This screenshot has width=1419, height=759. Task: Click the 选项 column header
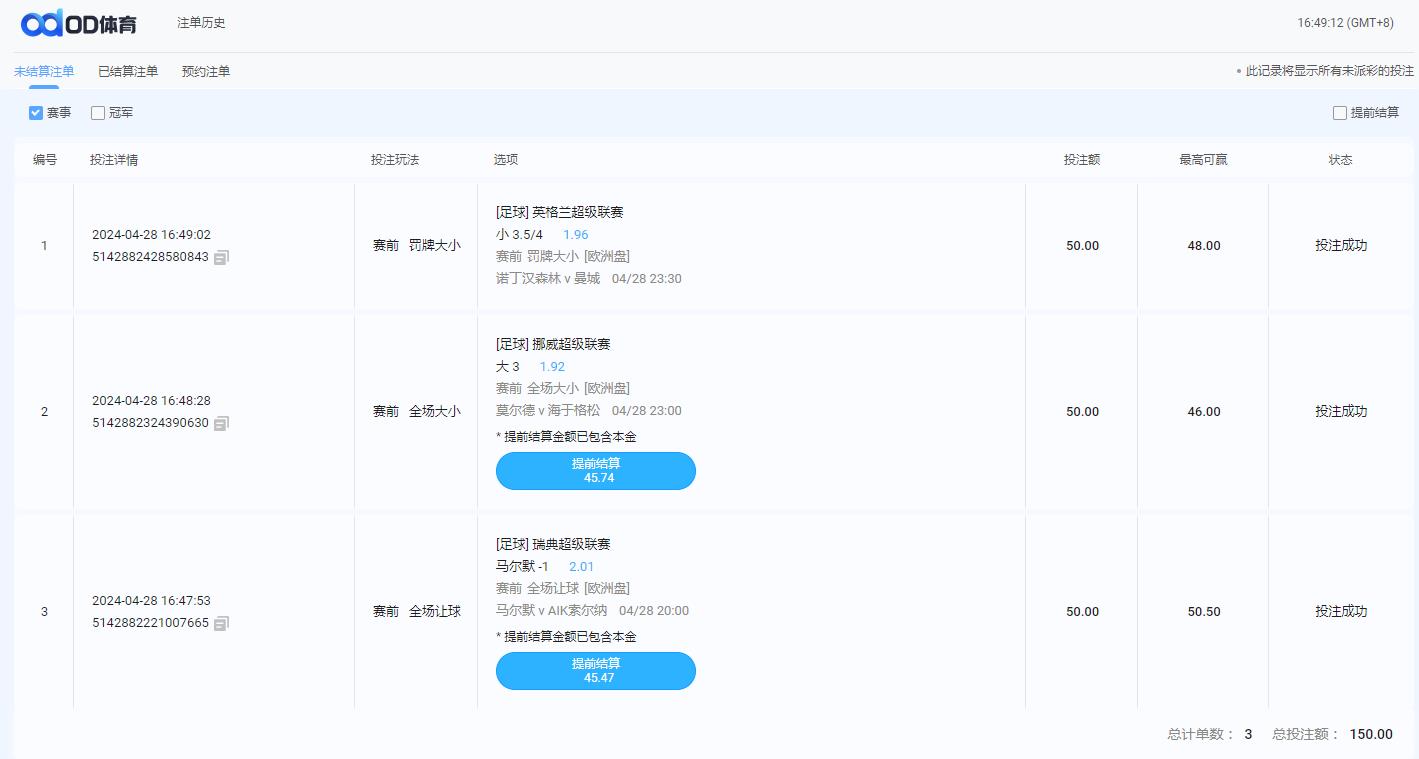[506, 160]
